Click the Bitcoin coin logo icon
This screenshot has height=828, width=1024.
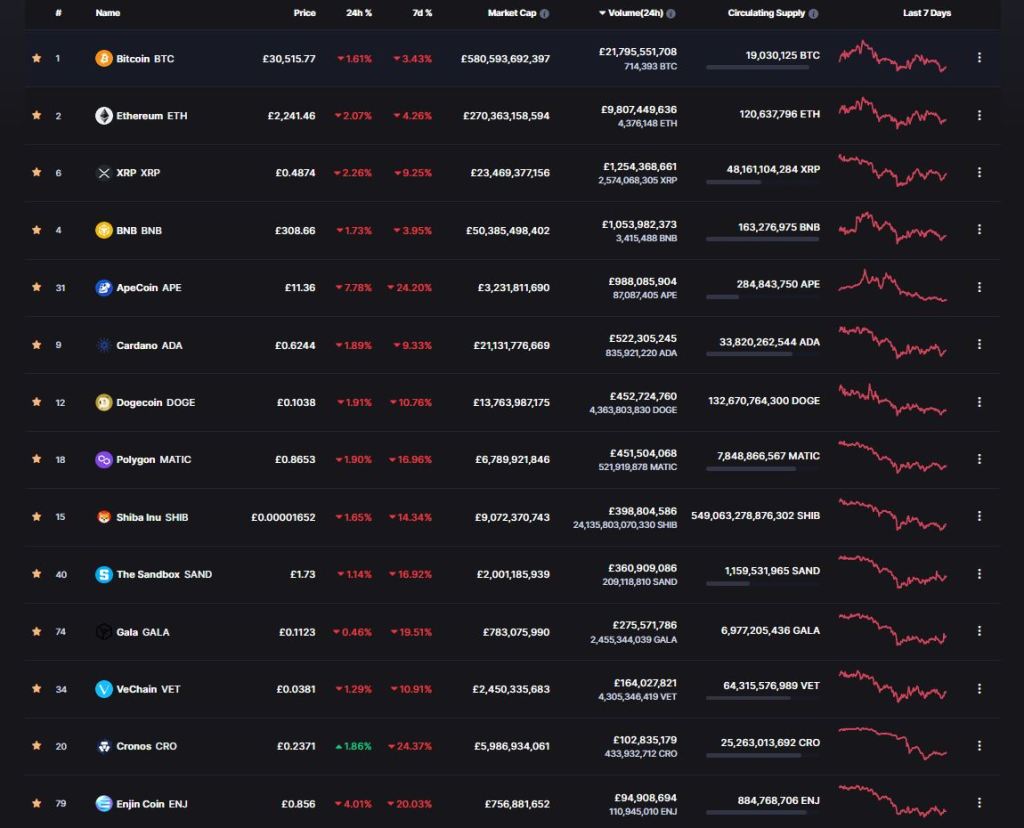click(x=104, y=58)
